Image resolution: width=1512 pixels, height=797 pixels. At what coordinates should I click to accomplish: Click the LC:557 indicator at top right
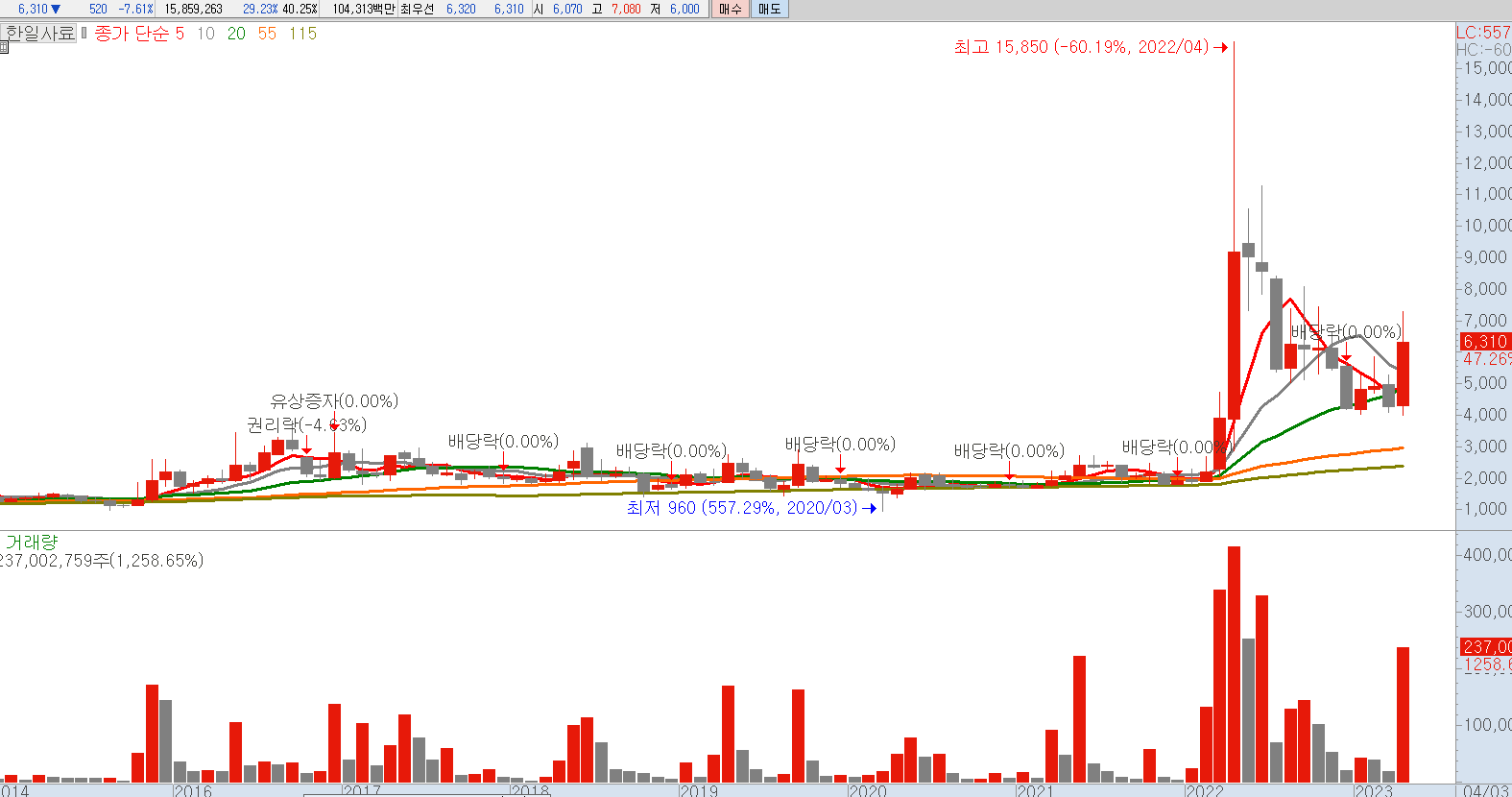click(1484, 32)
